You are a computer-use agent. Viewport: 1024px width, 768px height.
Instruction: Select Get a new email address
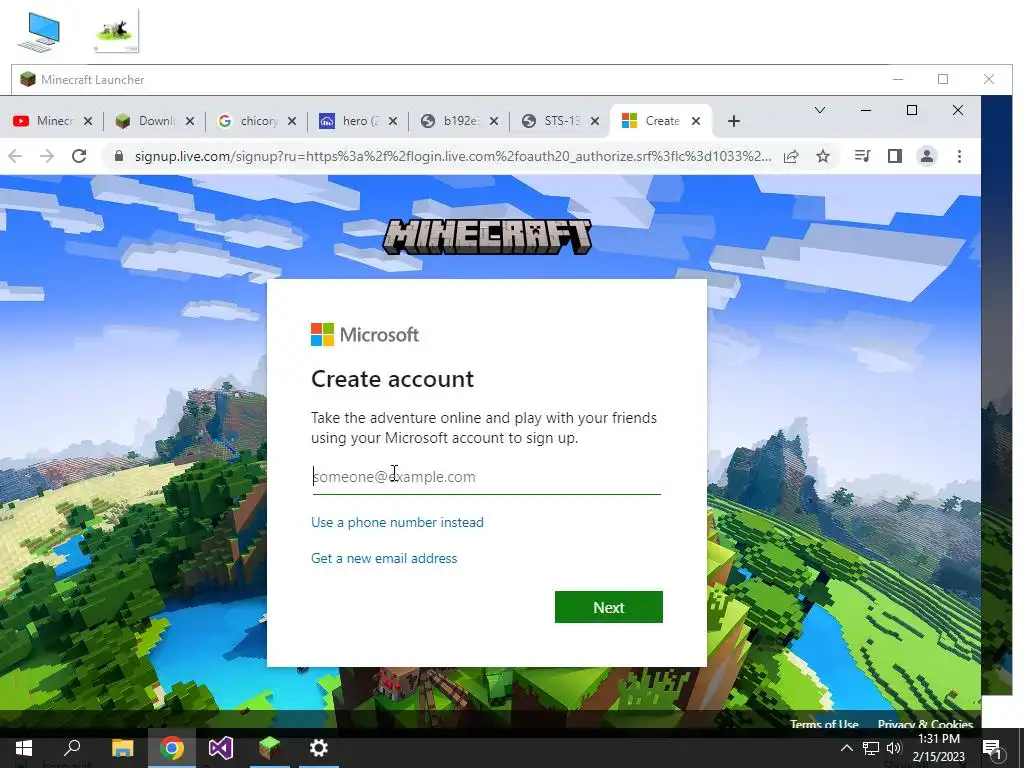(384, 558)
